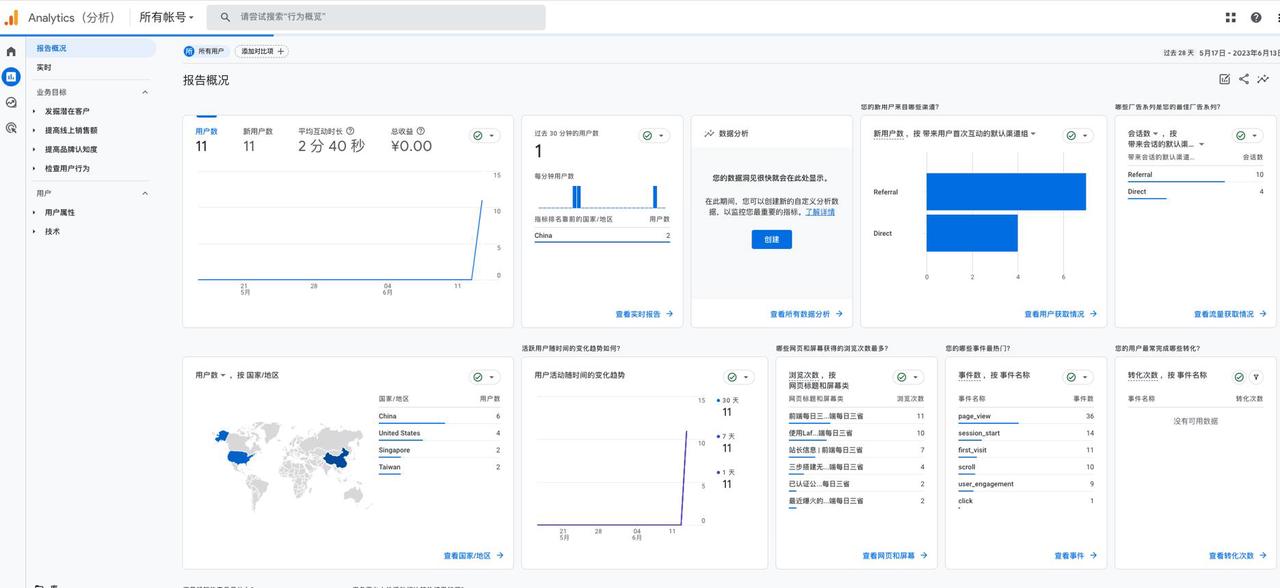Go to Home in the left rail
The width and height of the screenshot is (1280, 588).
pos(11,51)
